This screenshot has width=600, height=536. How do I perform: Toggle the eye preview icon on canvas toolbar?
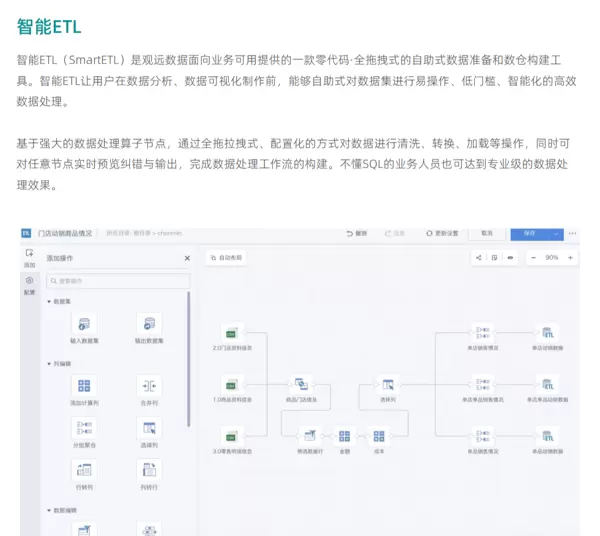(510, 257)
